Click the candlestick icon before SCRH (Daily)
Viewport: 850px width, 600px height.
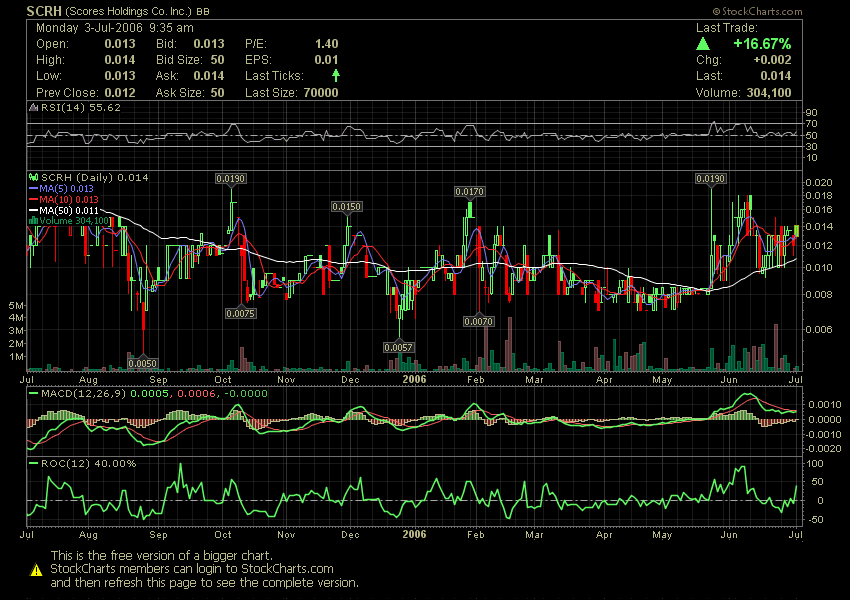click(x=33, y=177)
